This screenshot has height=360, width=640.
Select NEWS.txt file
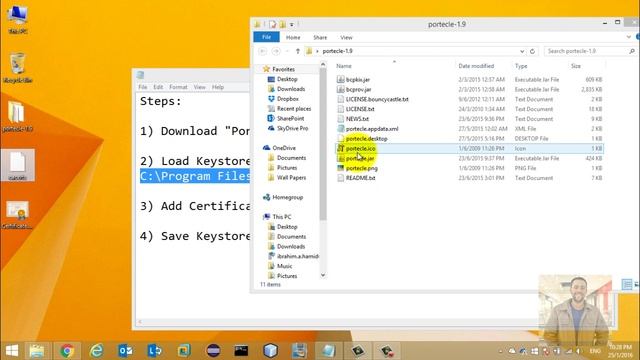[357, 119]
